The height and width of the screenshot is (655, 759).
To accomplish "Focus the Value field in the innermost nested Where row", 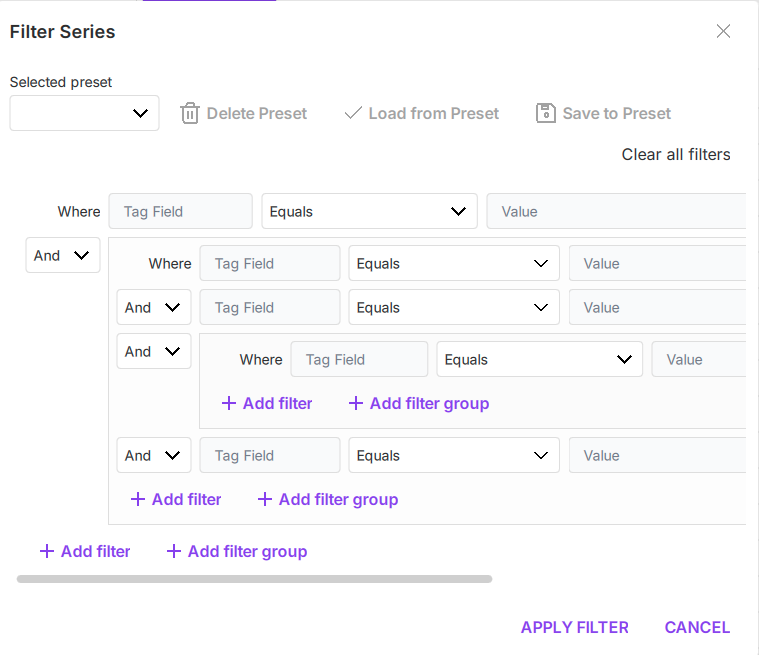I will 699,359.
